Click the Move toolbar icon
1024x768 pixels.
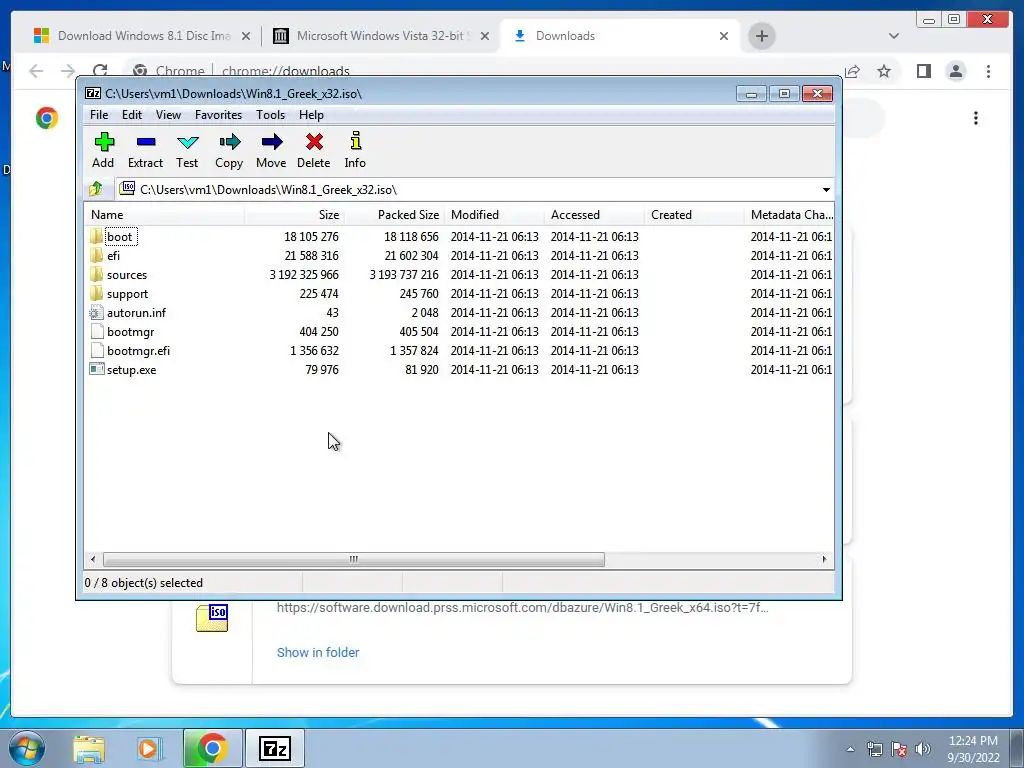pos(271,150)
